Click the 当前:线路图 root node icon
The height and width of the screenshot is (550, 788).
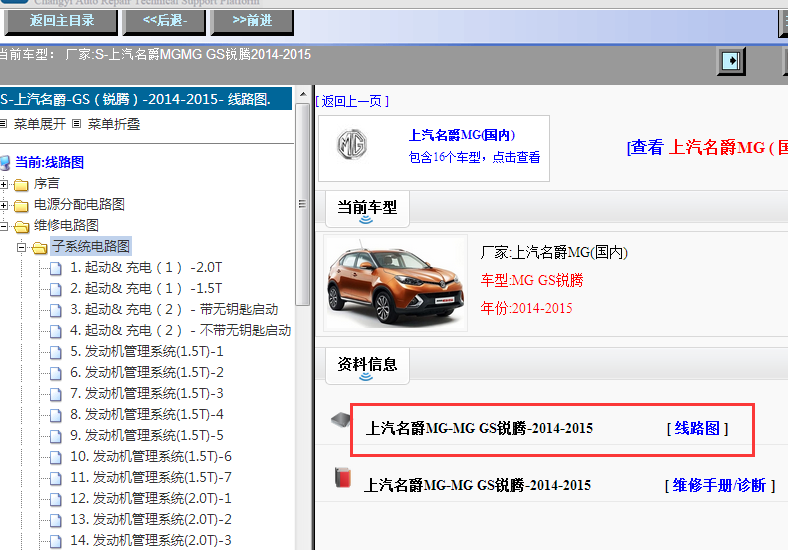(5, 163)
